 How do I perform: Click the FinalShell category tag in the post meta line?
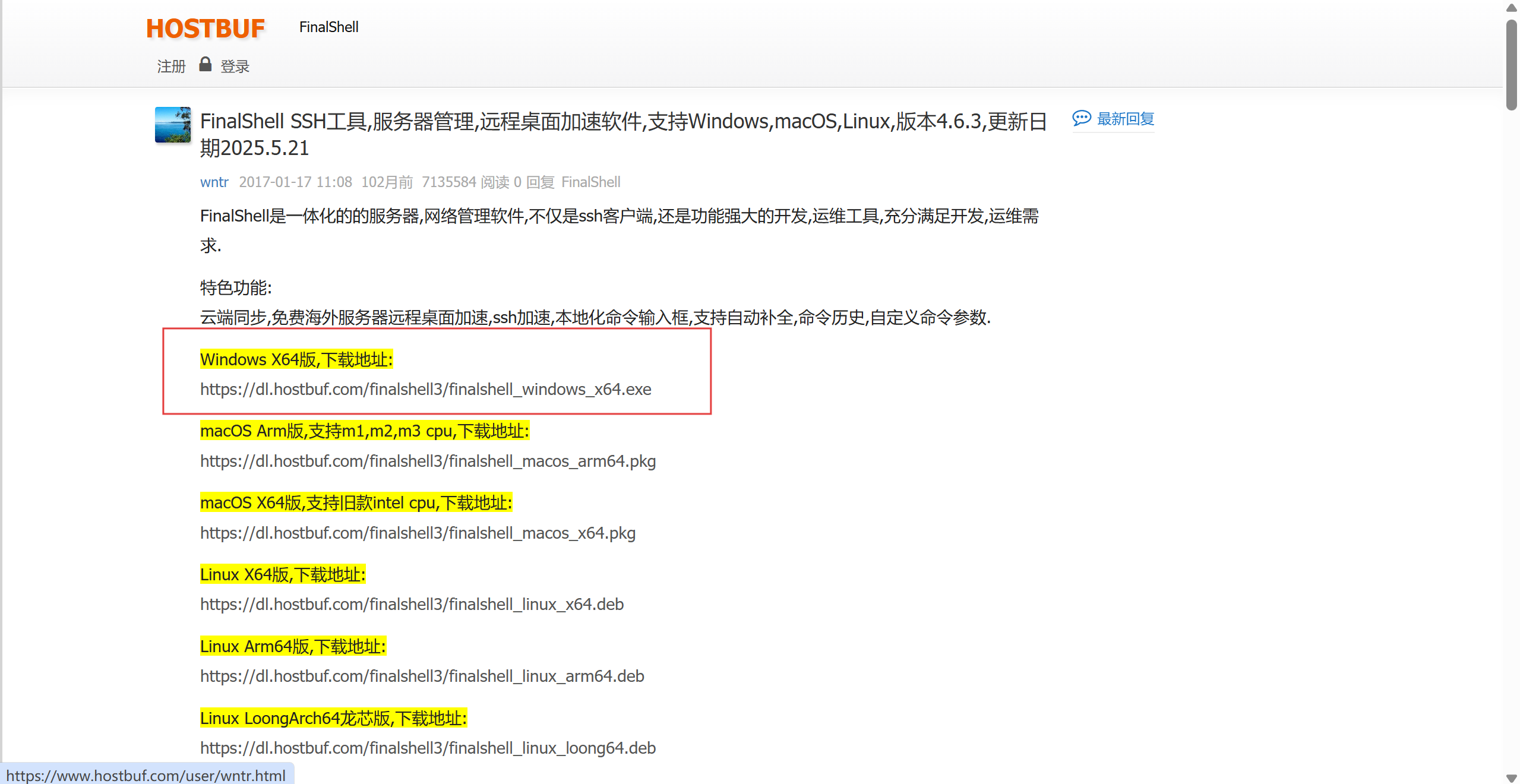tap(590, 182)
